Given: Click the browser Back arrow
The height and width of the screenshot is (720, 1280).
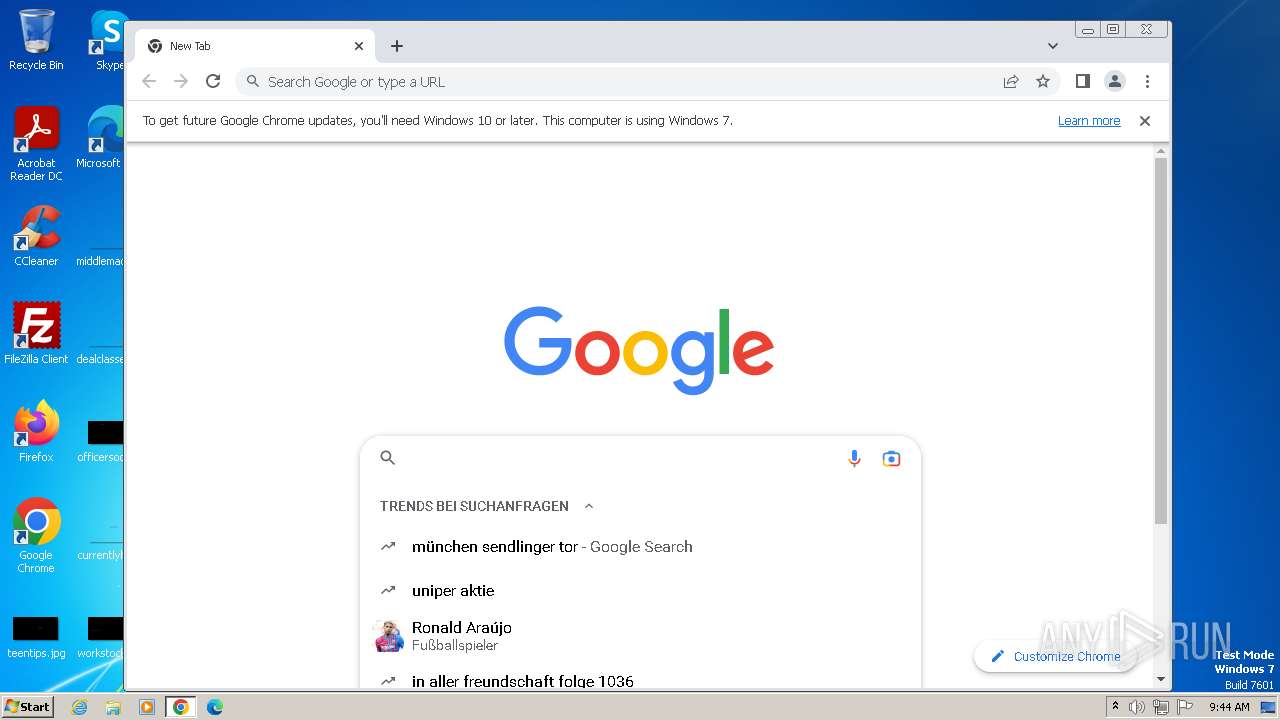Looking at the screenshot, I should pos(149,82).
